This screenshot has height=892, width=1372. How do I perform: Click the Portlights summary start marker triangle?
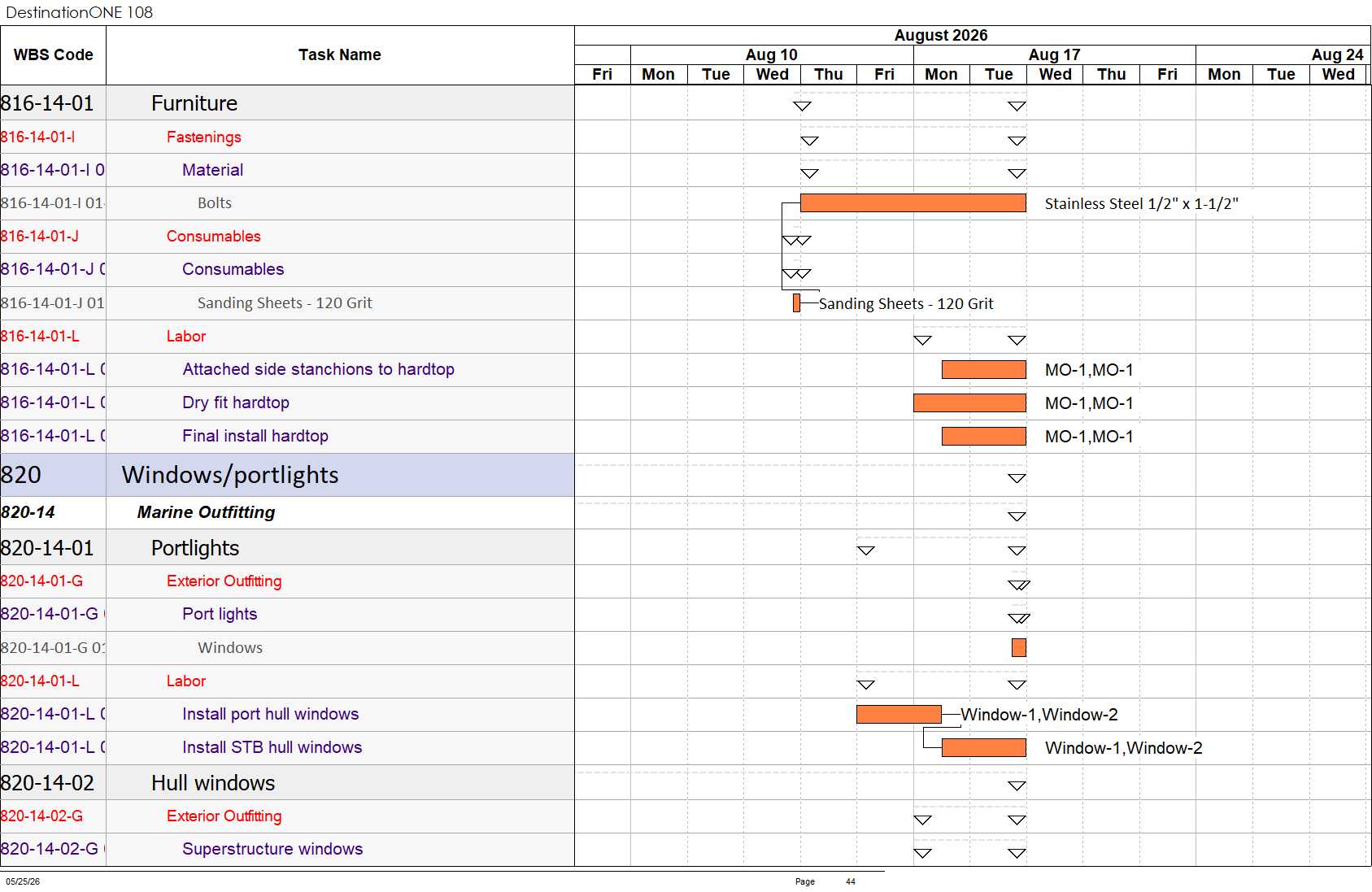pyautogui.click(x=866, y=550)
